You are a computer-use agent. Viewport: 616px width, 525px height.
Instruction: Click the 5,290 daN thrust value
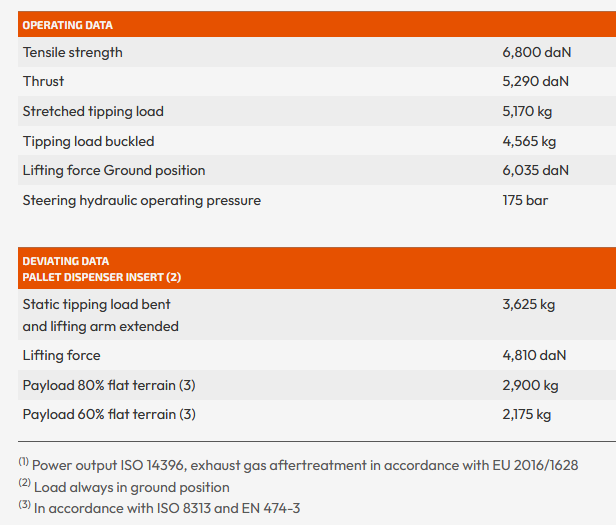point(535,81)
